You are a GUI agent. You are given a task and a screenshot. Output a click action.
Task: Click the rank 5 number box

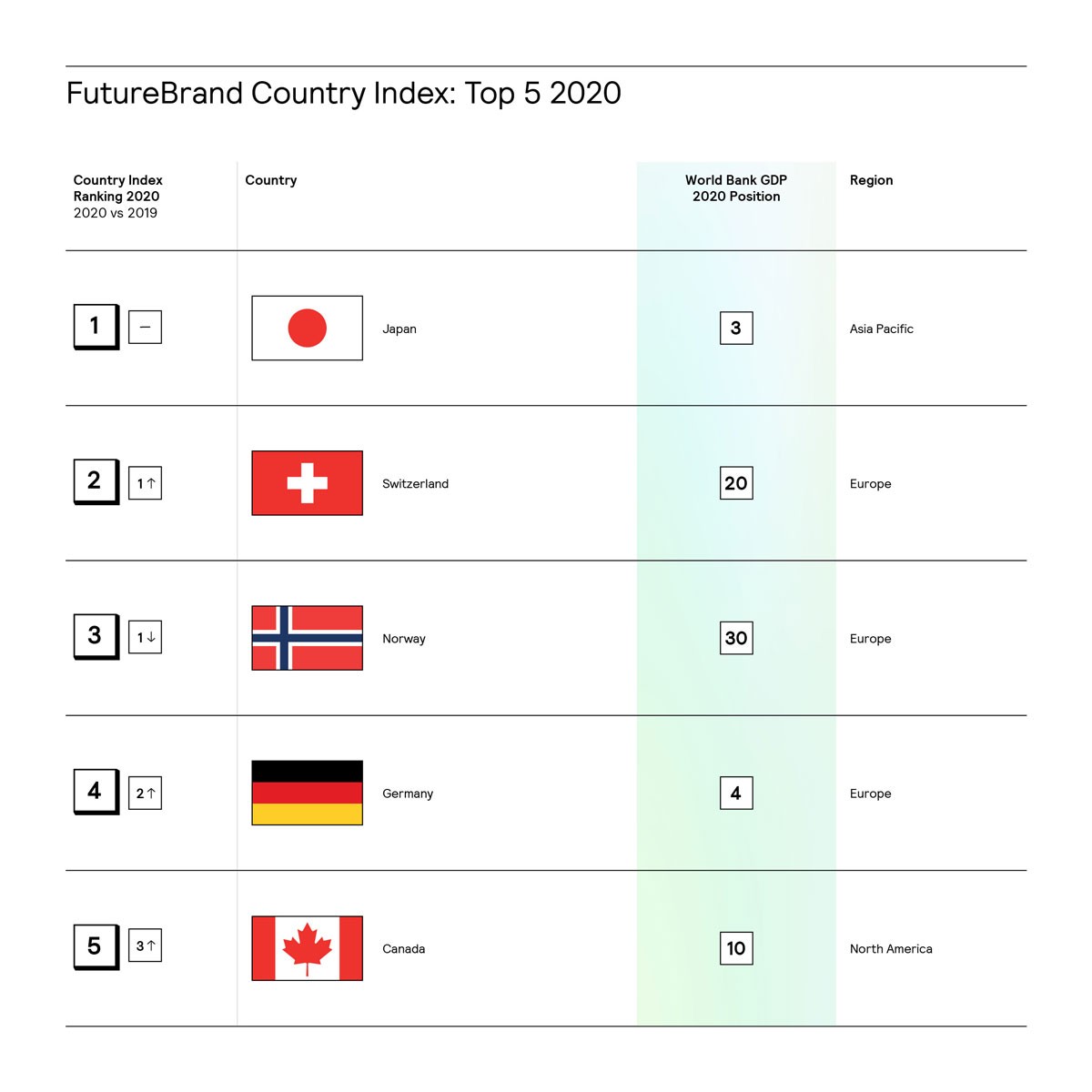click(x=96, y=946)
